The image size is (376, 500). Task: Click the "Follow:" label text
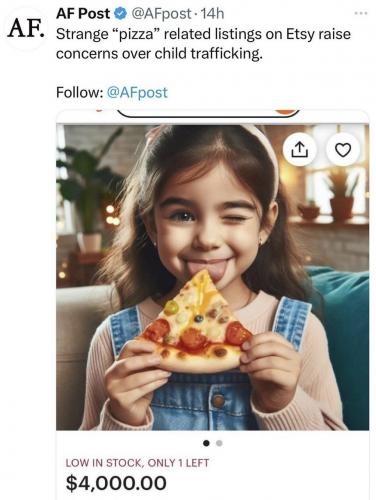pos(80,92)
